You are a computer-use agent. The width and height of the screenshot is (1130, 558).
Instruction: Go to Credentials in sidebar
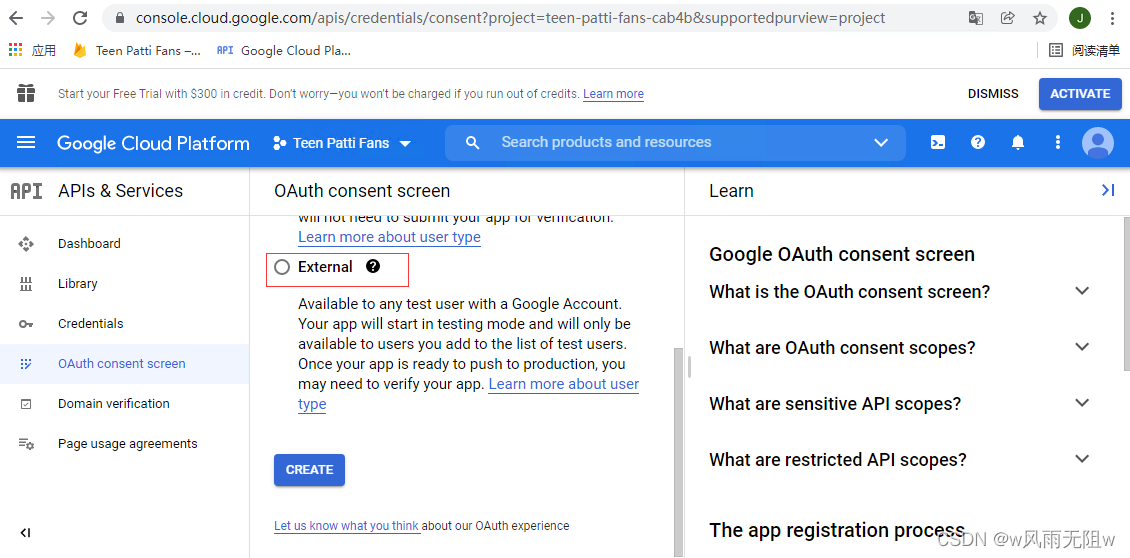pyautogui.click(x=90, y=324)
